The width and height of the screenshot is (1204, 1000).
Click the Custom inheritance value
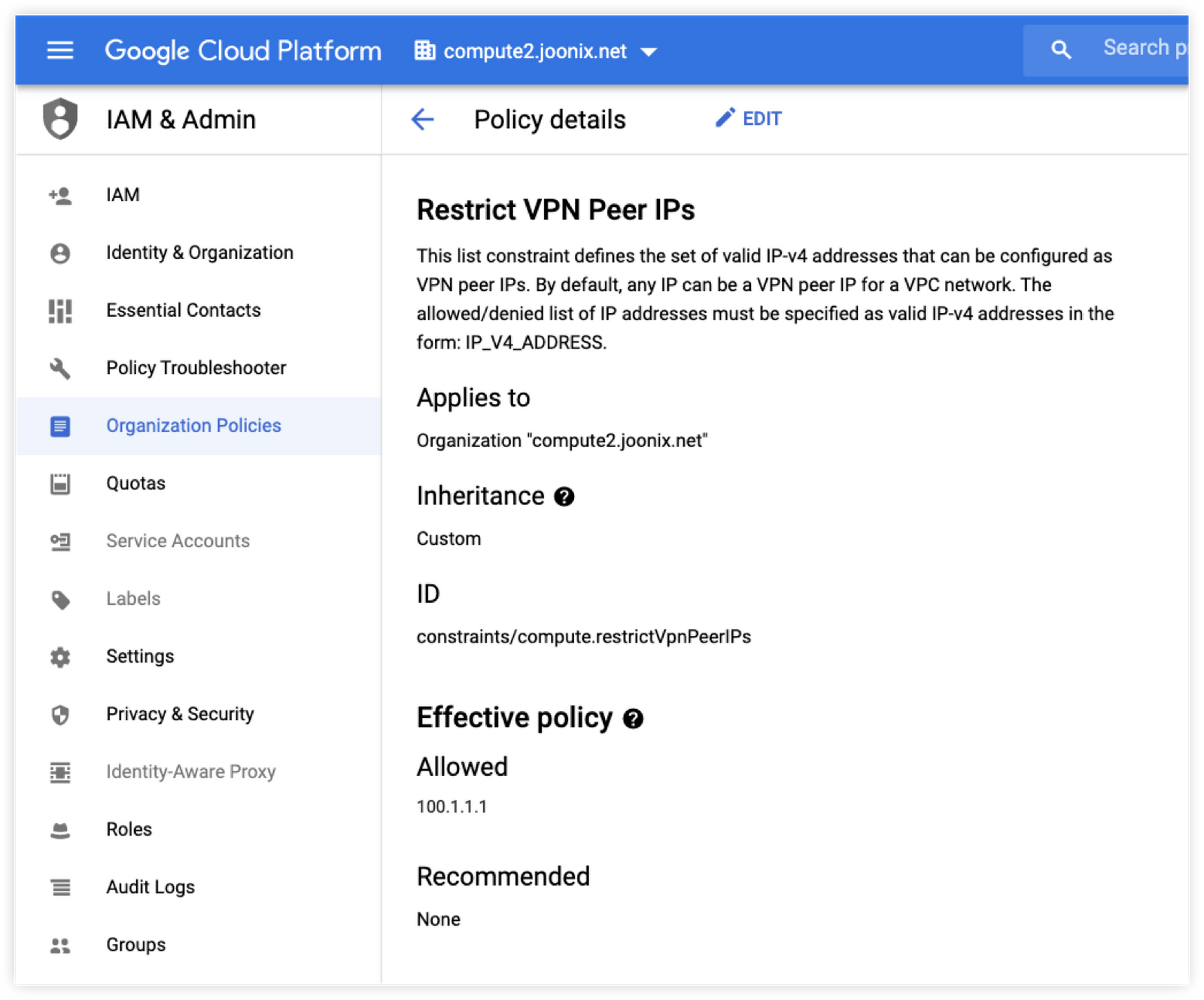coord(448,539)
